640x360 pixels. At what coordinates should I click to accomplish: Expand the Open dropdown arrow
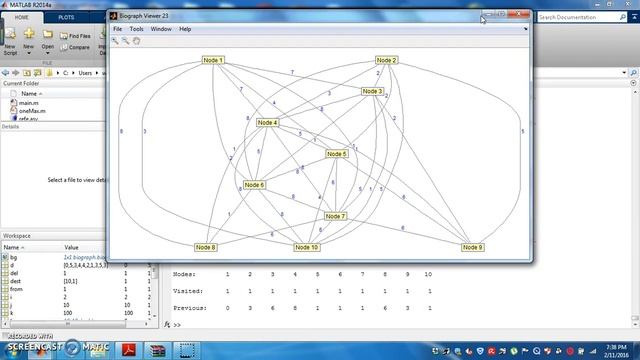click(x=48, y=53)
